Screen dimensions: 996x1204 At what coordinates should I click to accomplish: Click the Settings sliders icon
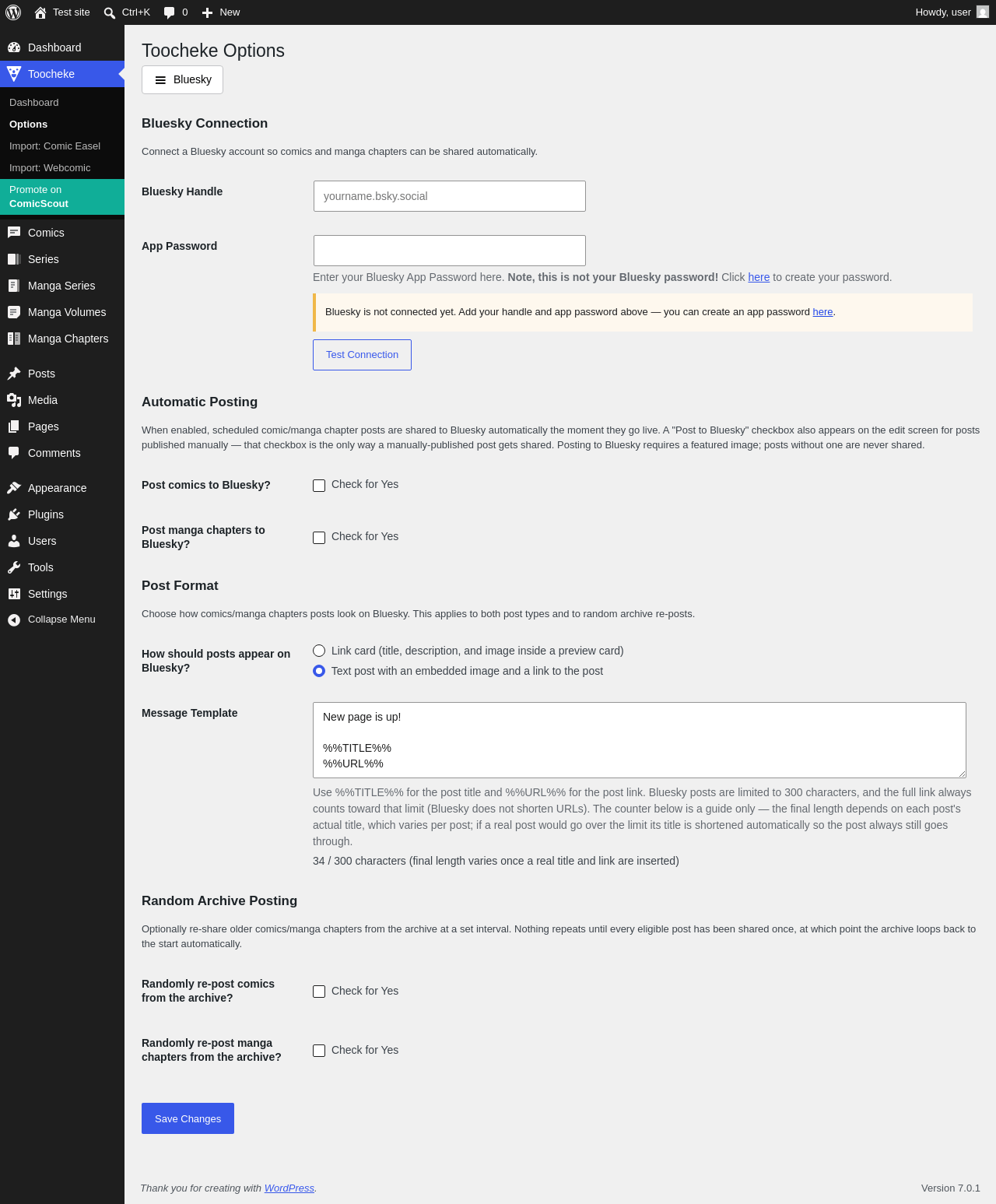click(14, 594)
